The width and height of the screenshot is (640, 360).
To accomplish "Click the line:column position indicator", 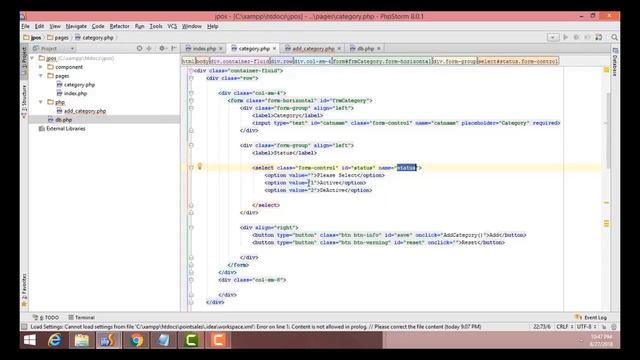I will pyautogui.click(x=542, y=327).
